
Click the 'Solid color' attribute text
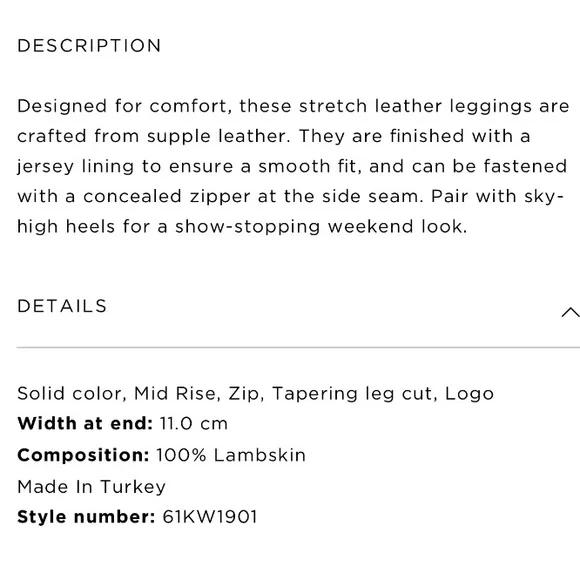70,393
